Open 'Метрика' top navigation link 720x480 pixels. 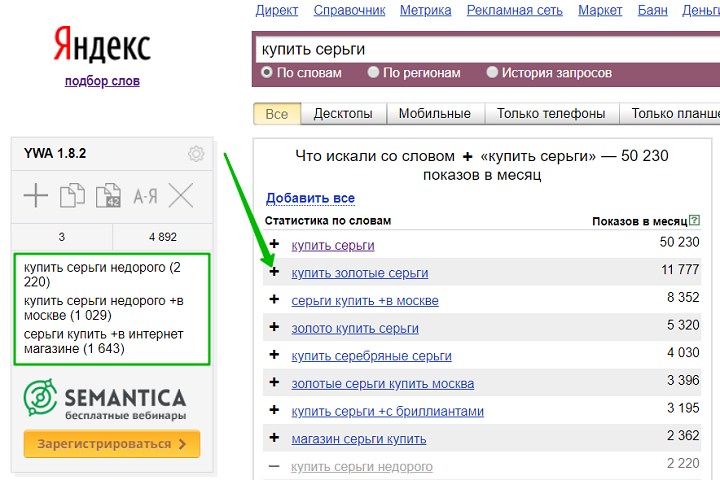click(426, 10)
